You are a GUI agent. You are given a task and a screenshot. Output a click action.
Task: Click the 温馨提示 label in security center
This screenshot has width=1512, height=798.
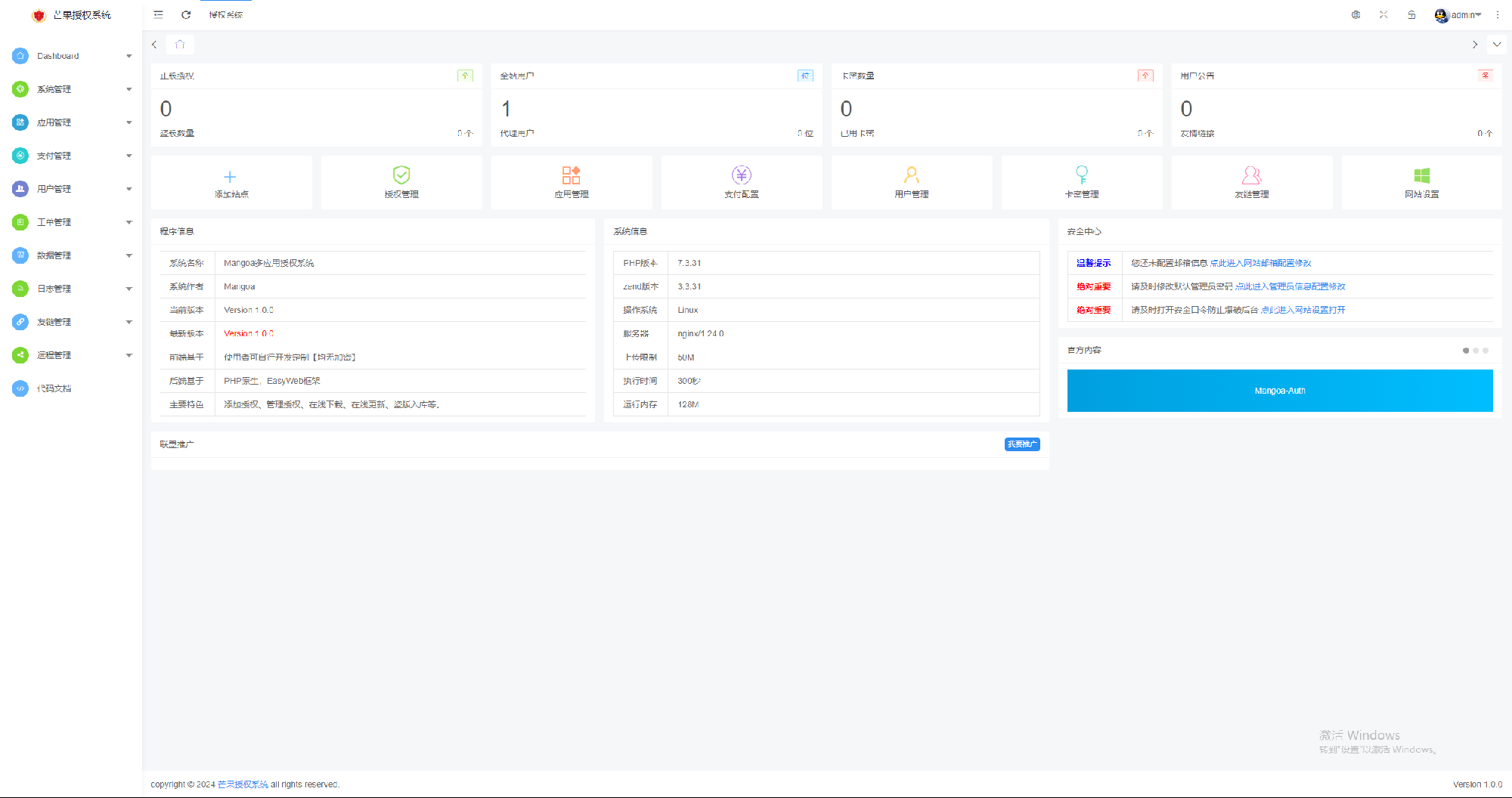(1093, 263)
